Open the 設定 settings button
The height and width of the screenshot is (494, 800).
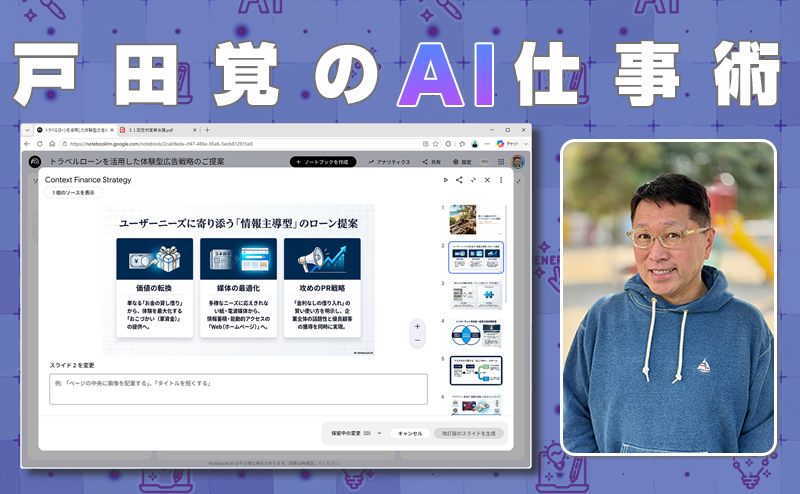click(462, 162)
